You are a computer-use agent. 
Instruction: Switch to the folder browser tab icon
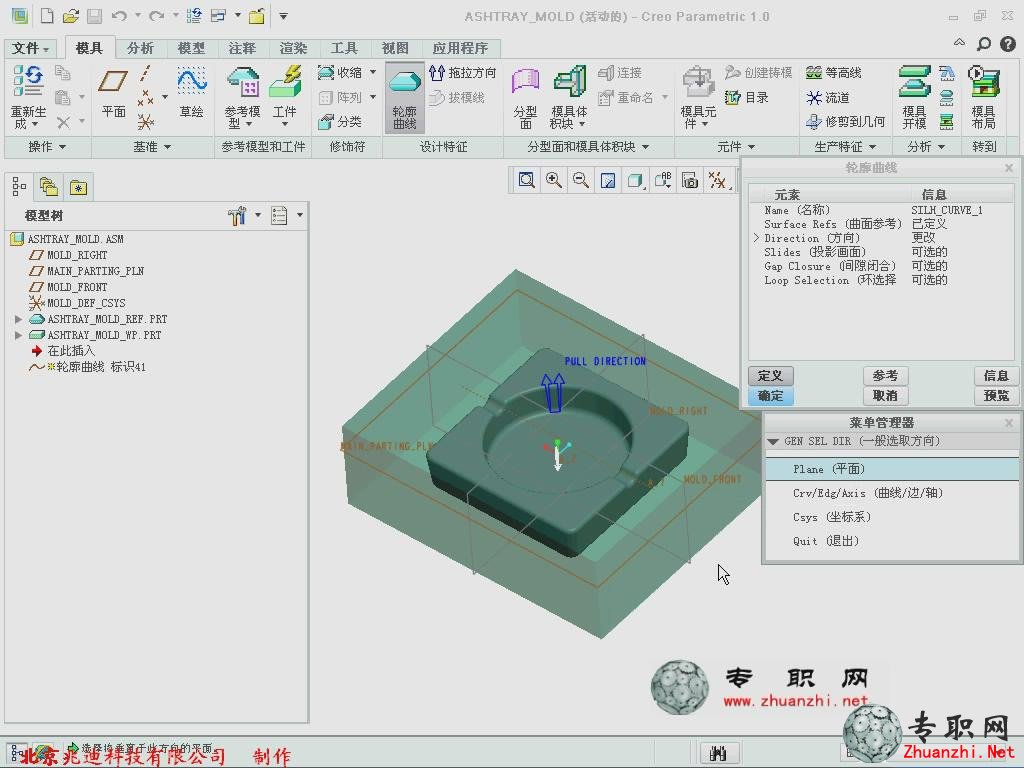coord(49,187)
